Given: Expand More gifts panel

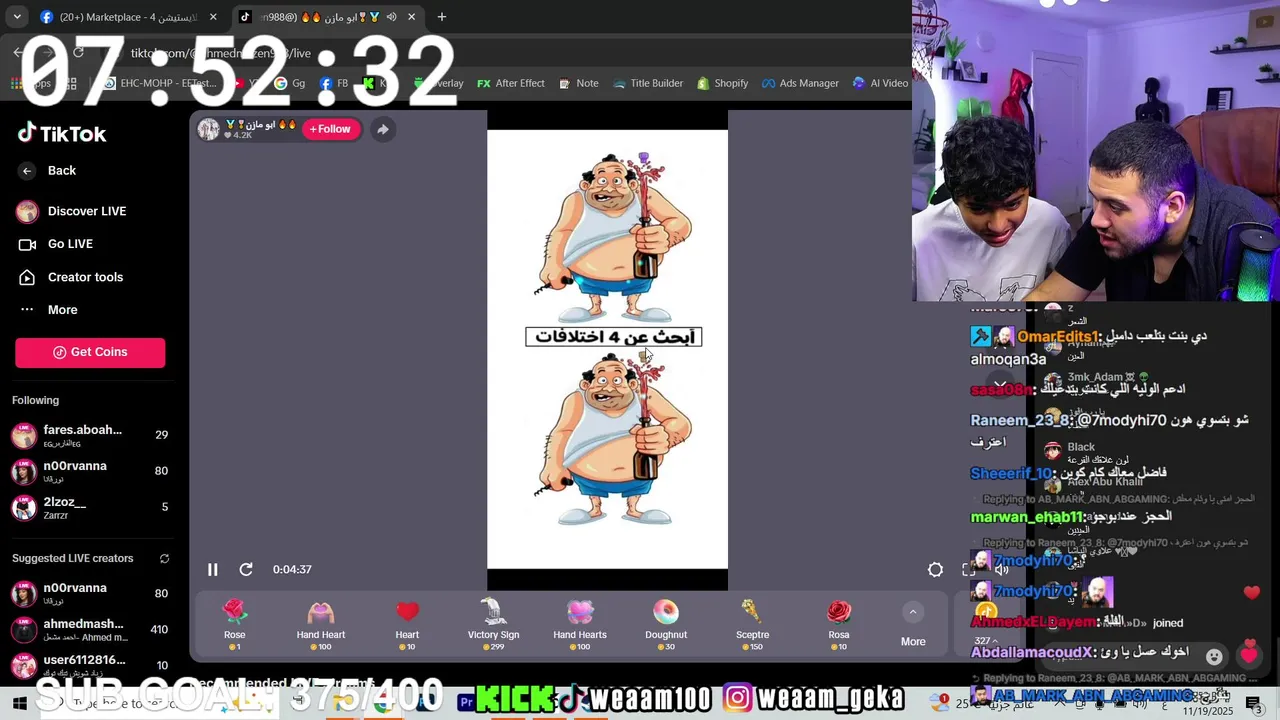Looking at the screenshot, I should pyautogui.click(x=913, y=626).
